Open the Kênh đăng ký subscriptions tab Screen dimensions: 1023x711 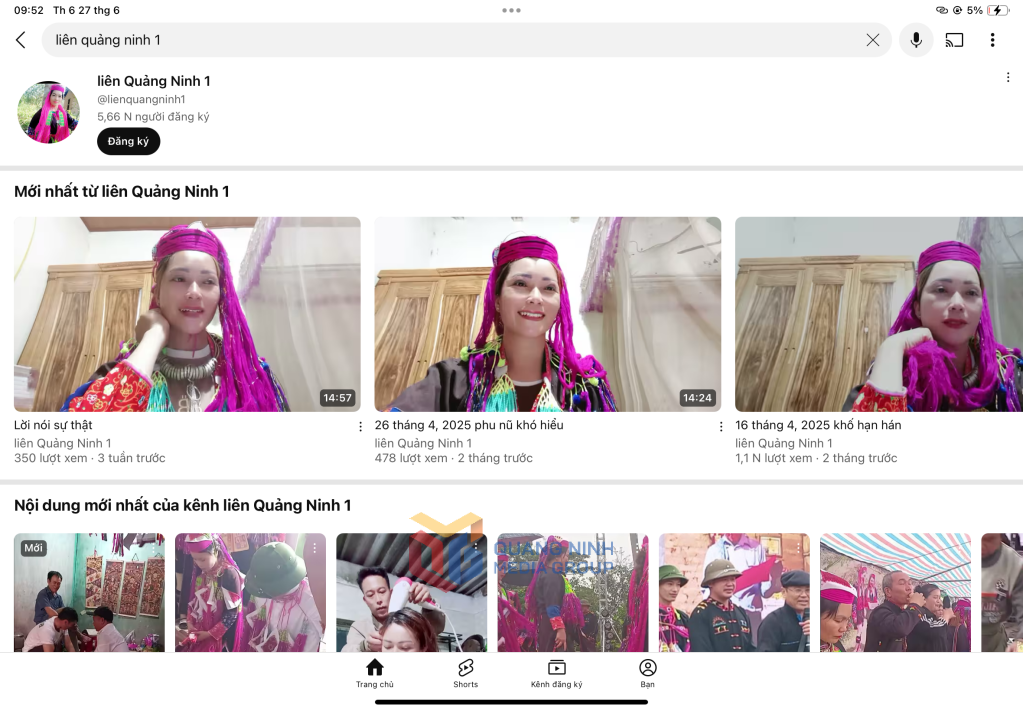556,673
